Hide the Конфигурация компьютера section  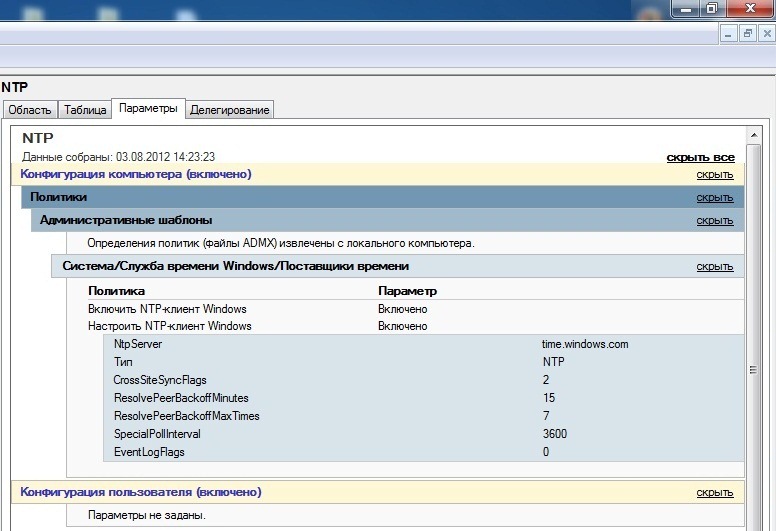(x=715, y=175)
